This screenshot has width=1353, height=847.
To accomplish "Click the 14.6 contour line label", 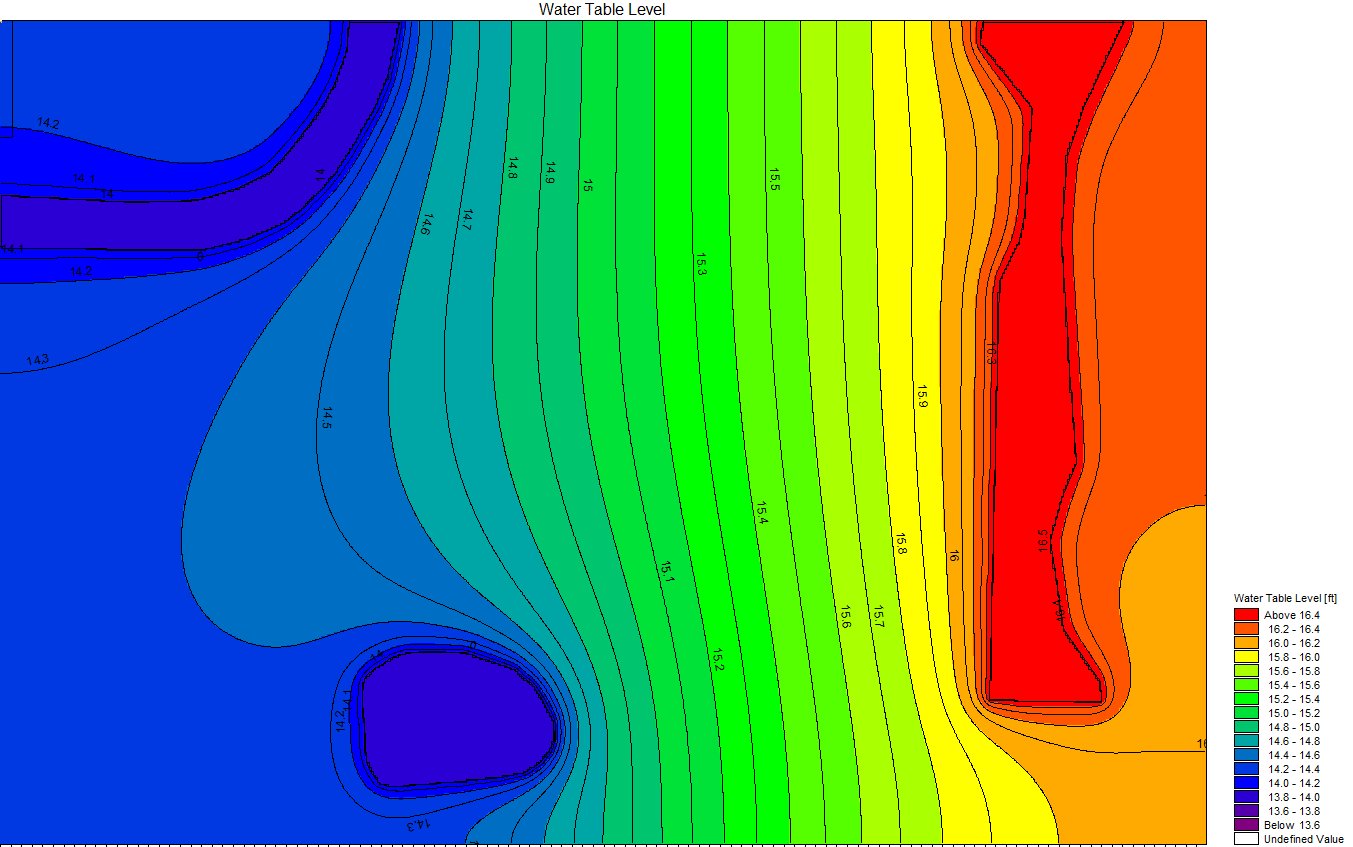I will 425,224.
